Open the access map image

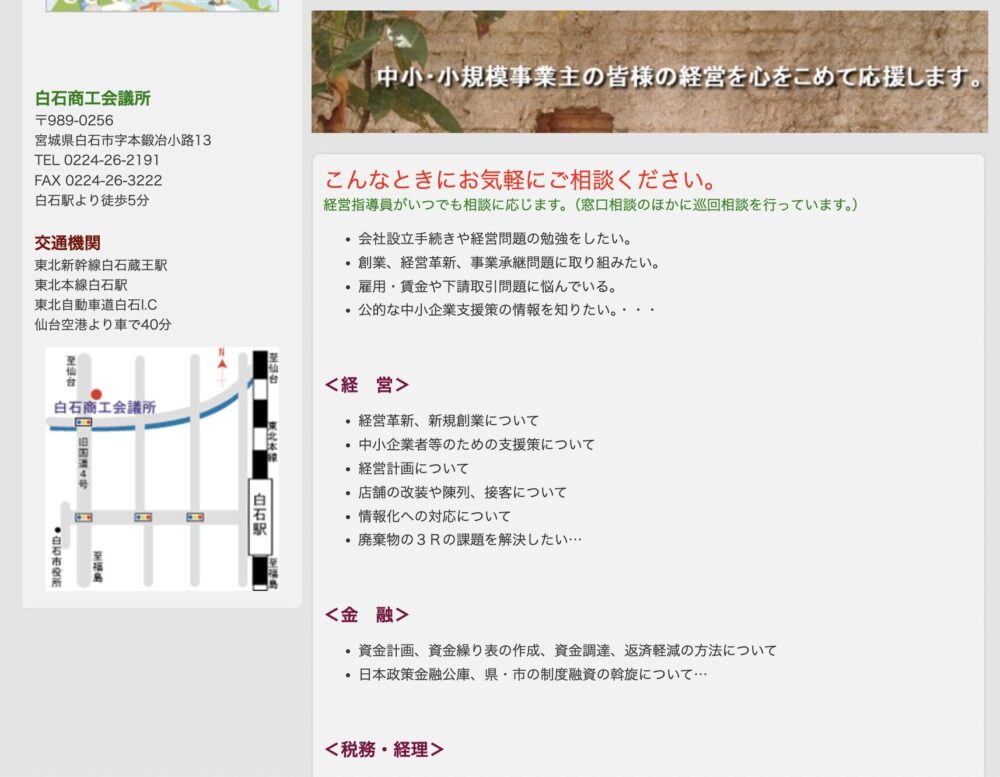coord(162,469)
